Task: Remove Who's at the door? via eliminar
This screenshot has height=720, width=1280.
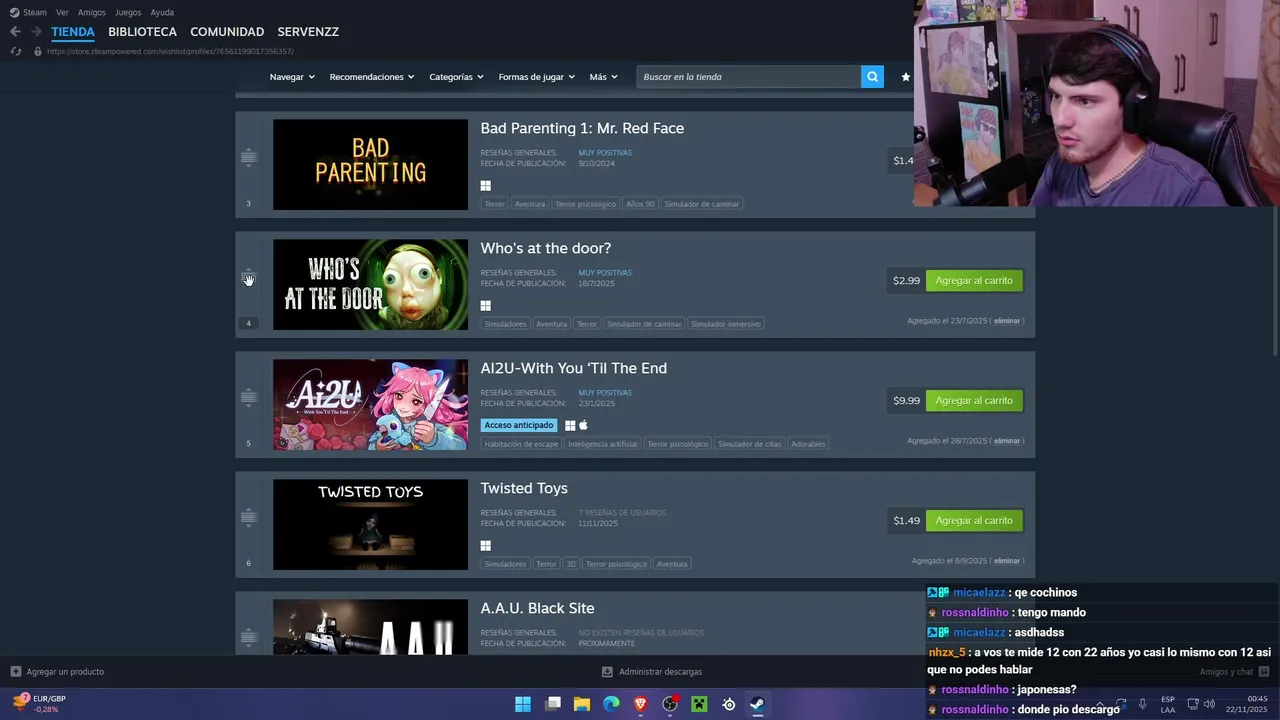Action: (x=1007, y=321)
